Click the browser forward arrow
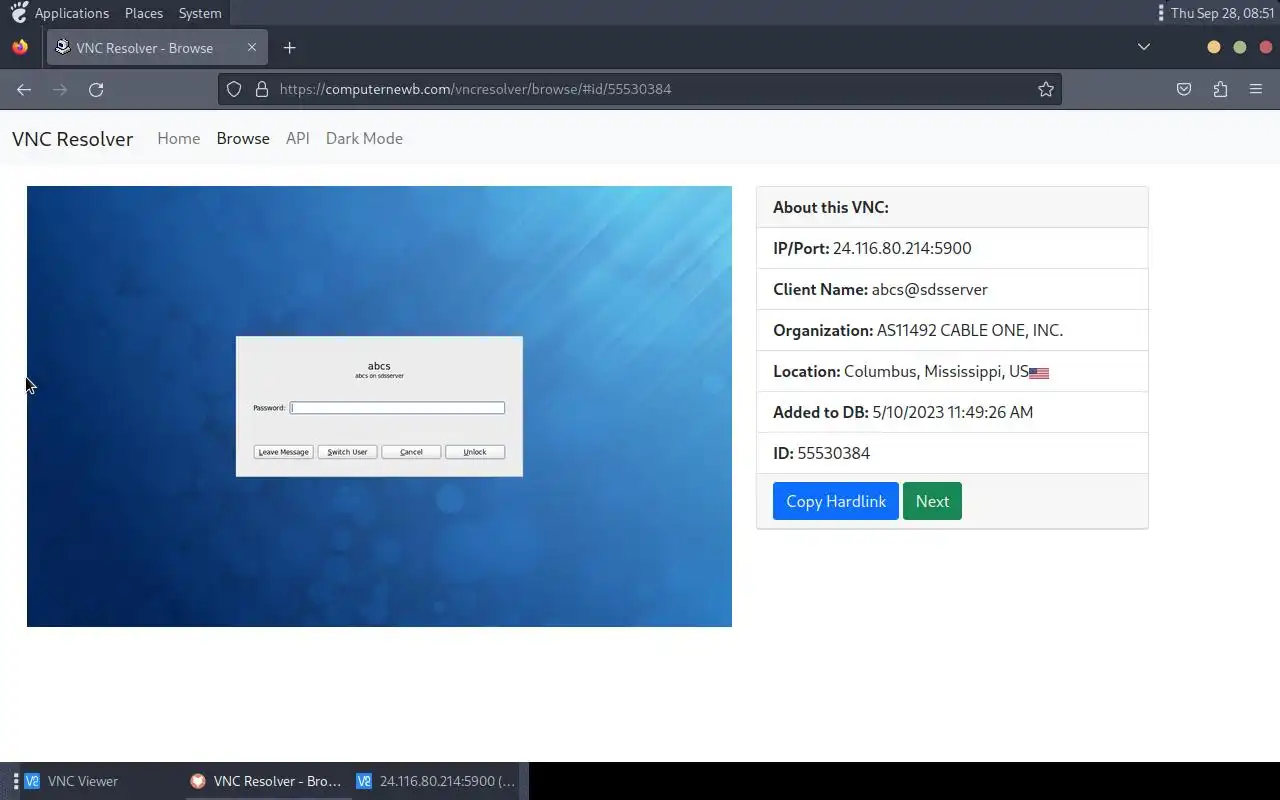Viewport: 1280px width, 800px height. coord(60,89)
